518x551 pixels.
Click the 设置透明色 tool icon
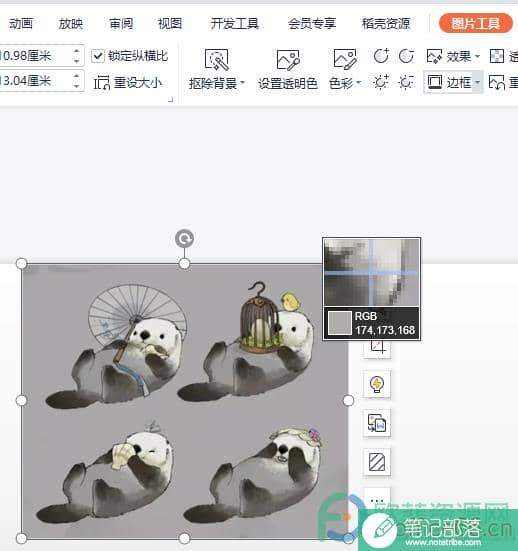[x=288, y=59]
